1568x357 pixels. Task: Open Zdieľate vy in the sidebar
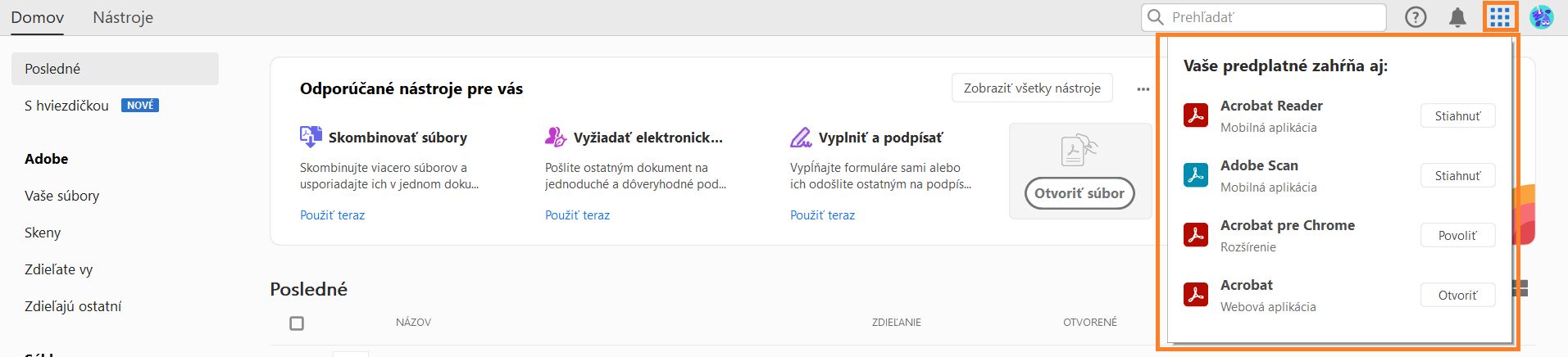coord(59,269)
